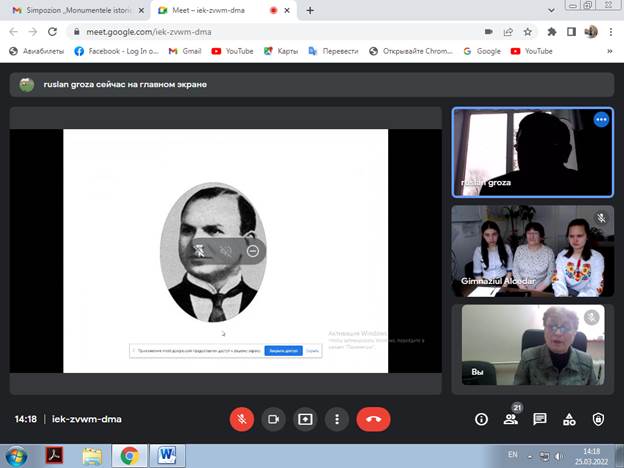Toggle the camera on or off

(272, 419)
